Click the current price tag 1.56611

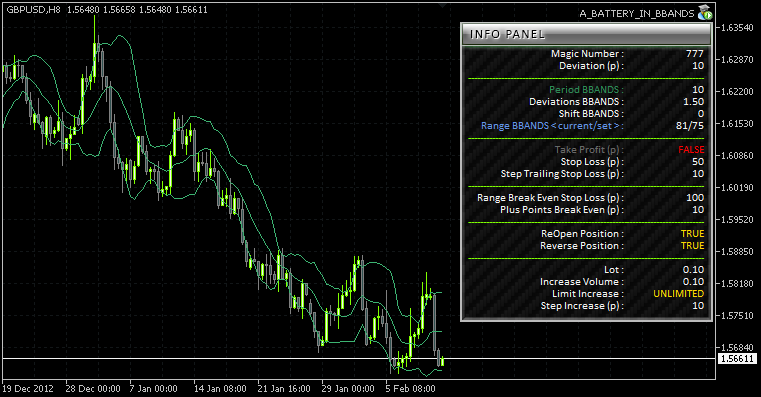736,359
